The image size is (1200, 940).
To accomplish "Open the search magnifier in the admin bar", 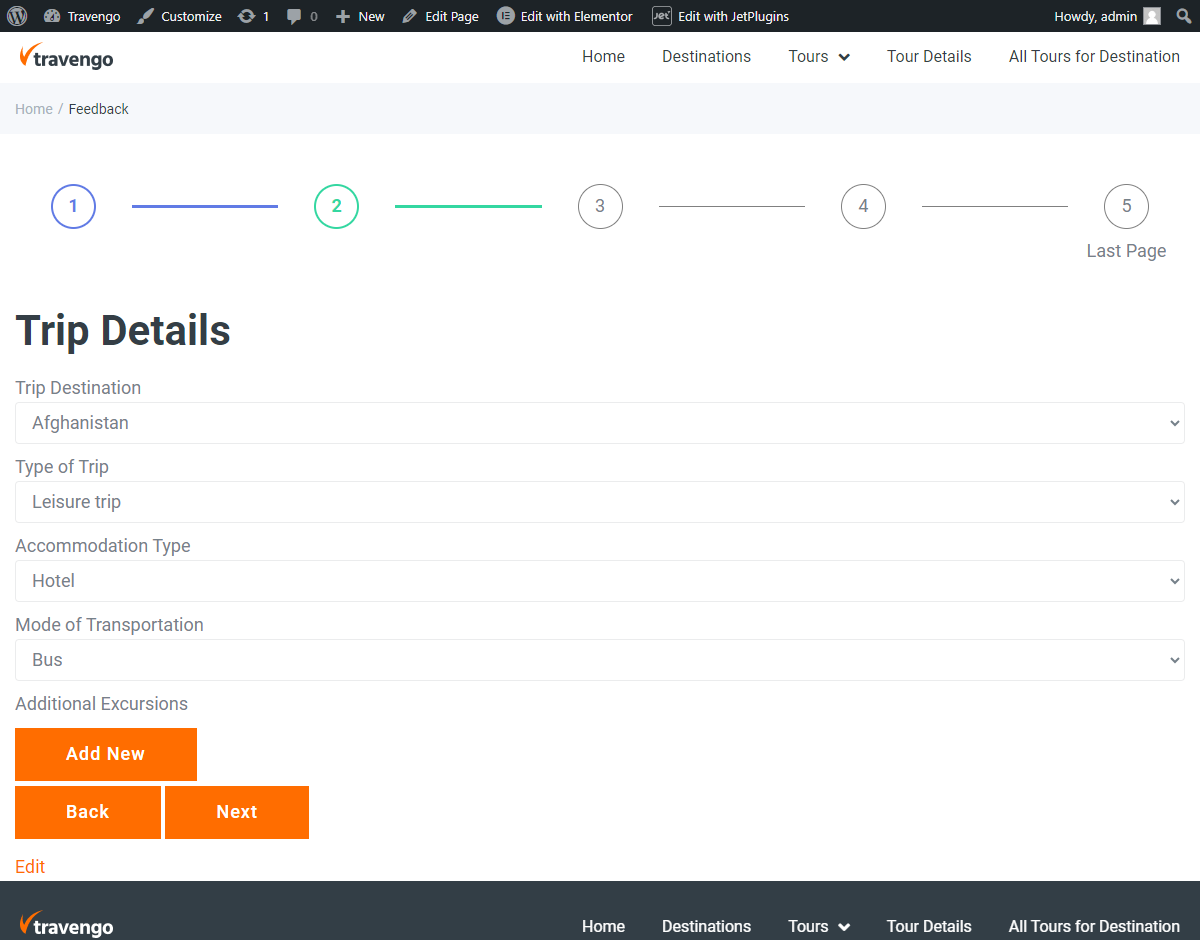I will (1183, 16).
